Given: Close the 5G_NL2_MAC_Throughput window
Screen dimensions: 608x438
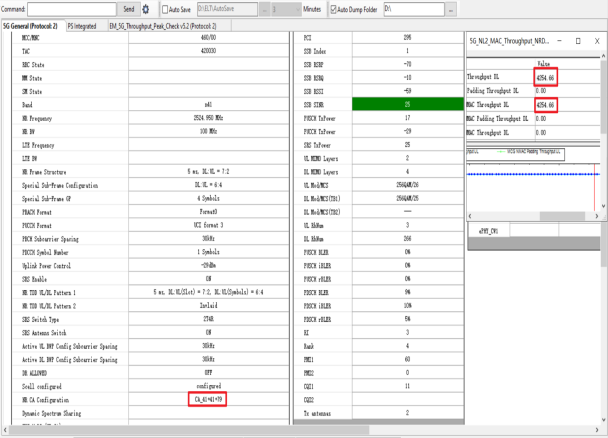Looking at the screenshot, I should pos(597,42).
